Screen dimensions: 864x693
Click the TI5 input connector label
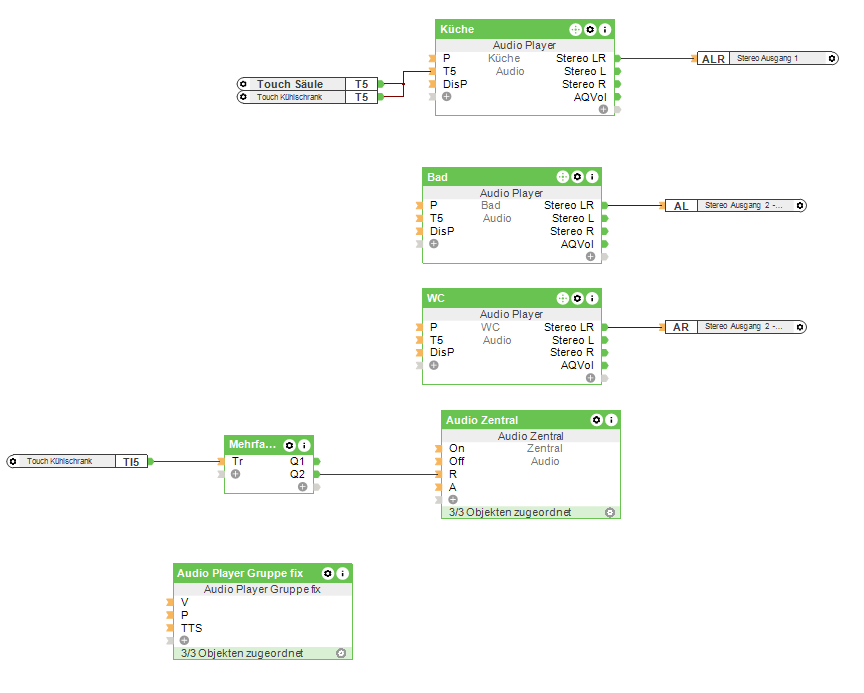131,462
